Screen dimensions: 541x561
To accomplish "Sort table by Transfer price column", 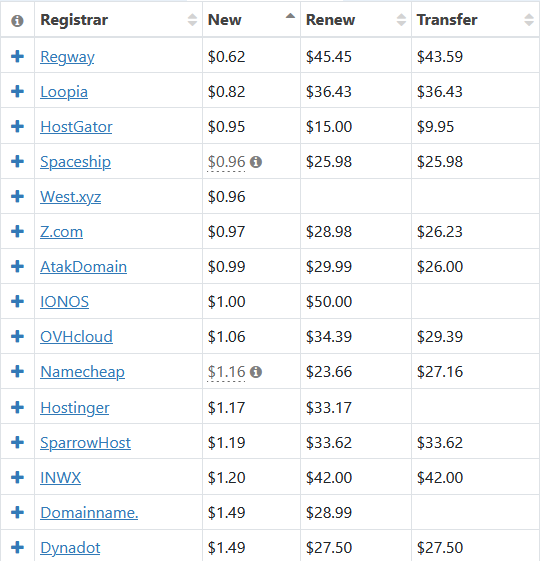I will (x=475, y=19).
